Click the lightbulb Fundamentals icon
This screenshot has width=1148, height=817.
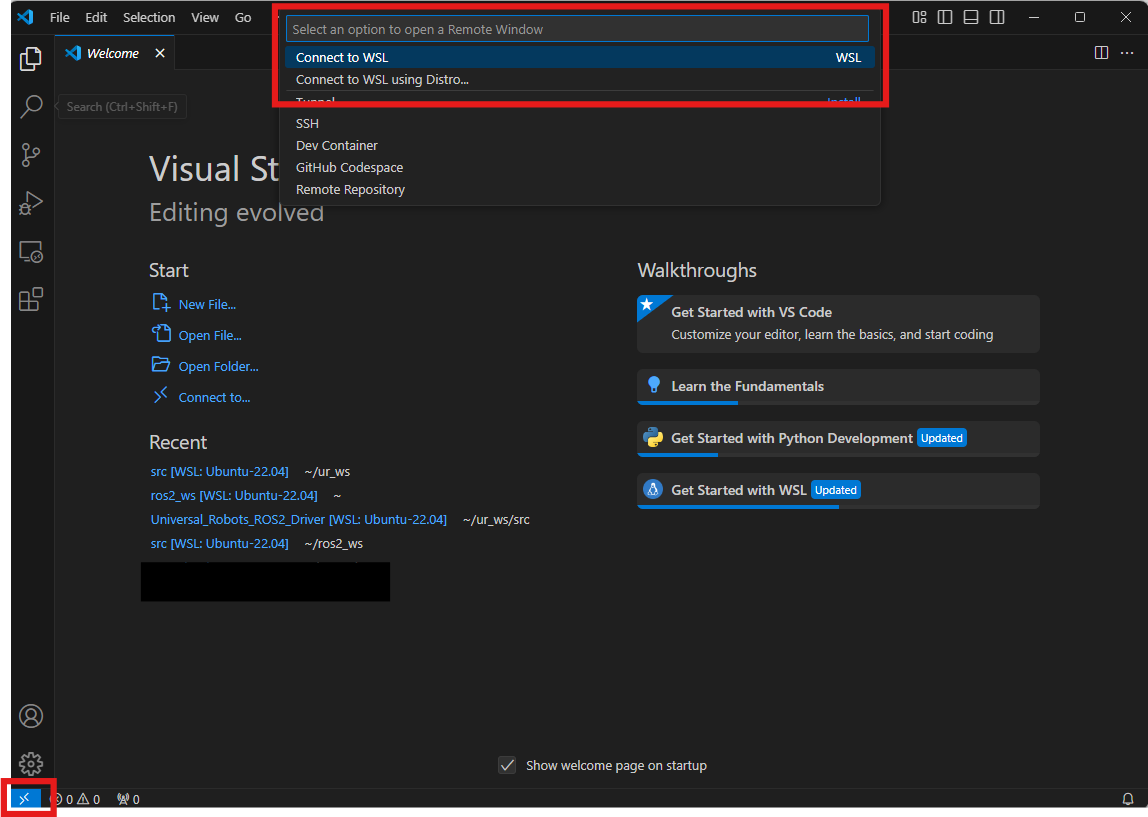[x=654, y=385]
